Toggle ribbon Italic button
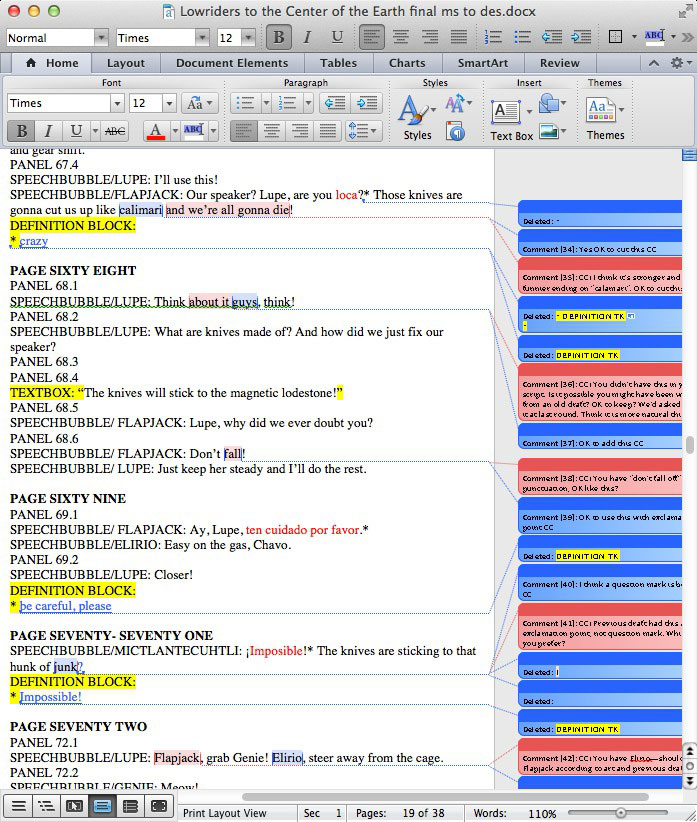697x822 pixels. pyautogui.click(x=48, y=131)
